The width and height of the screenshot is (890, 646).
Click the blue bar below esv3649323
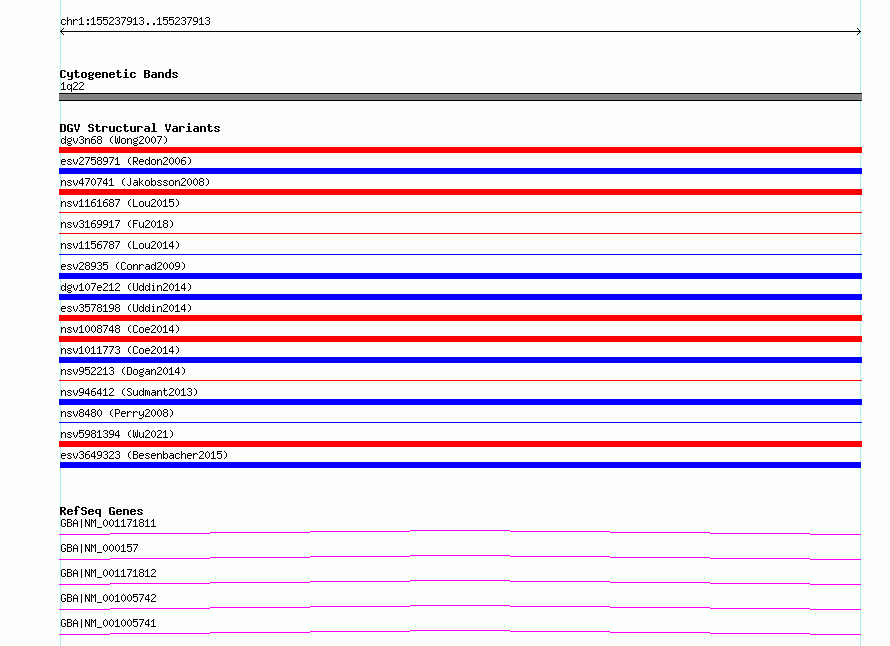[460, 465]
